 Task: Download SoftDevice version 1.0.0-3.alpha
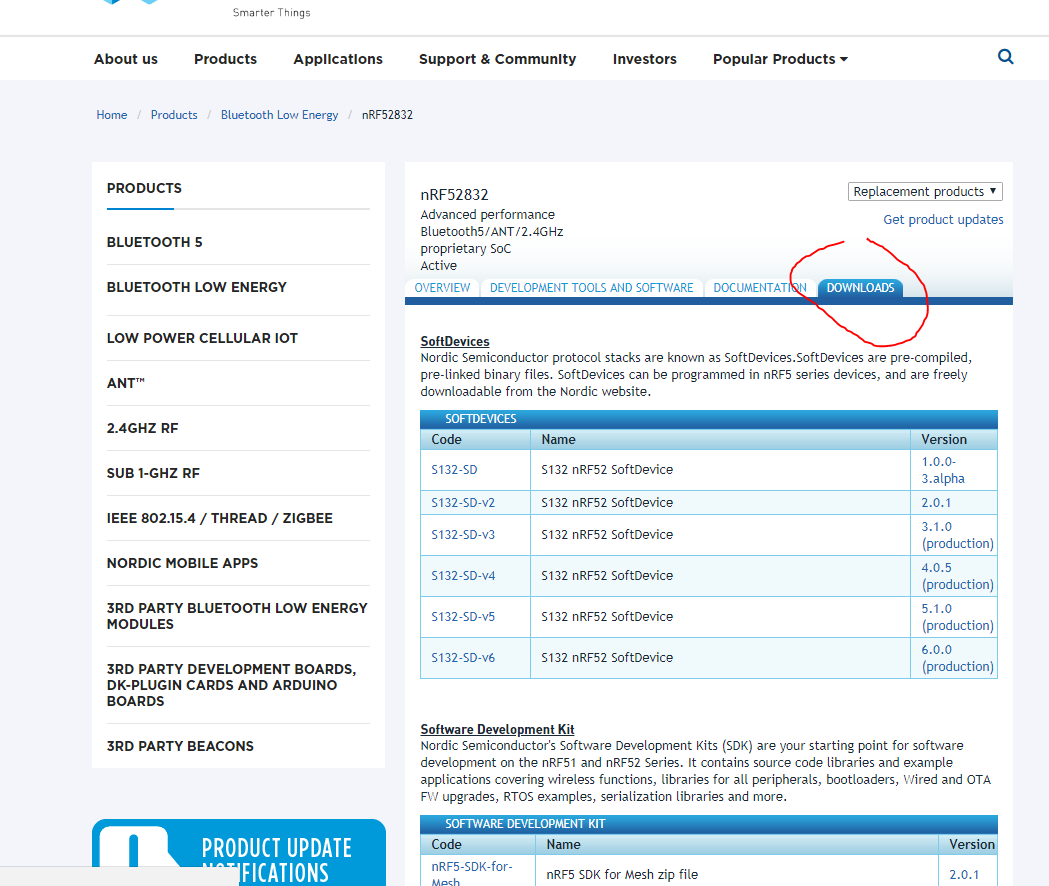tap(943, 470)
